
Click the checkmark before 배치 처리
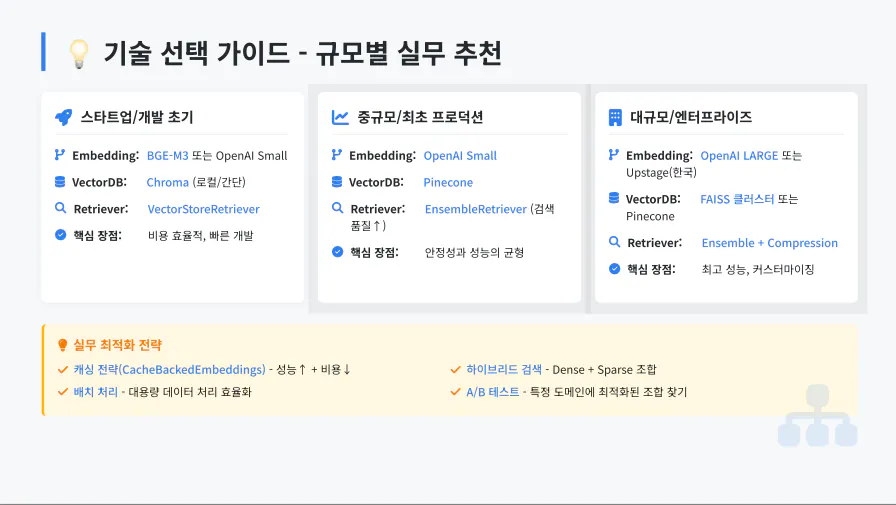[63, 392]
